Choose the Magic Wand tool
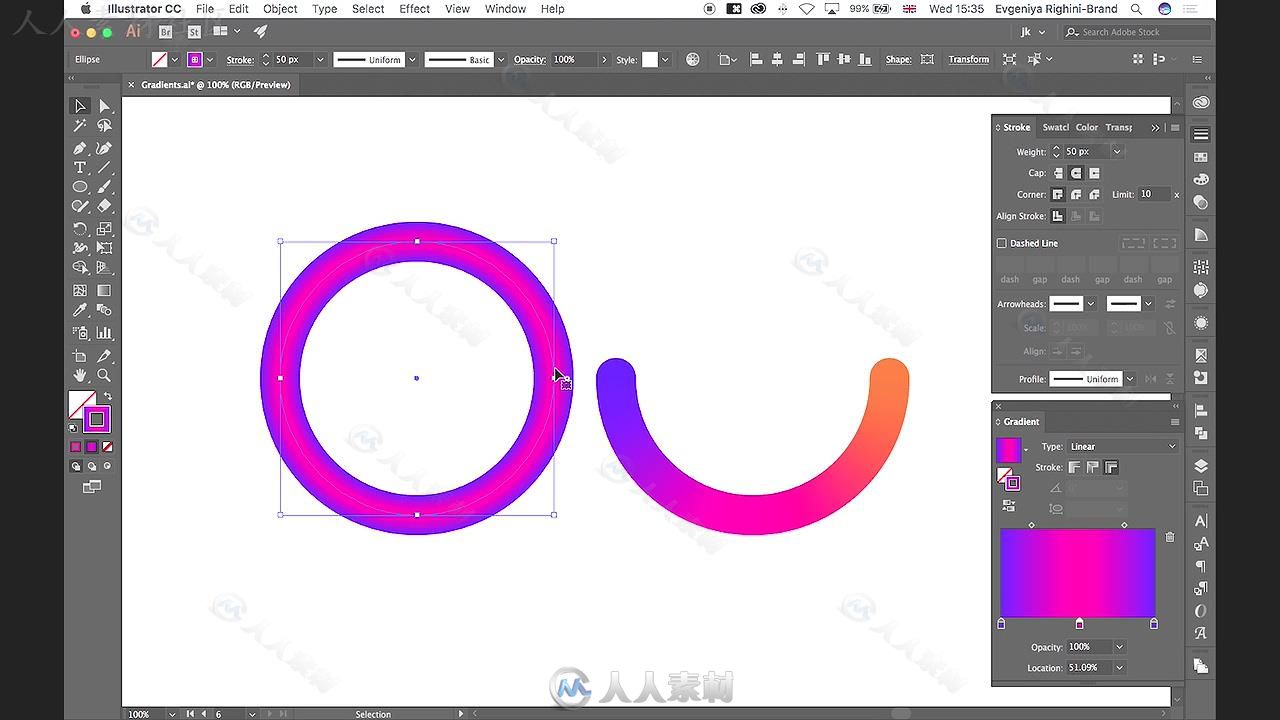The image size is (1280, 720). (x=80, y=126)
